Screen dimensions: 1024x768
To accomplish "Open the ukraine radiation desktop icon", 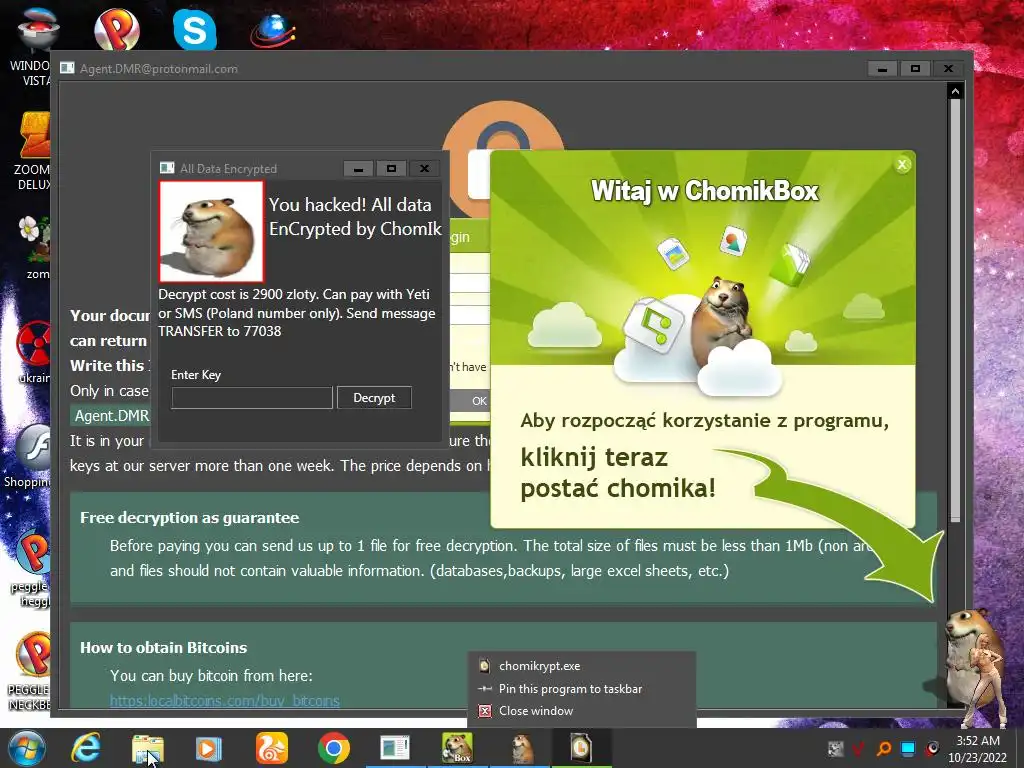I will [x=33, y=353].
